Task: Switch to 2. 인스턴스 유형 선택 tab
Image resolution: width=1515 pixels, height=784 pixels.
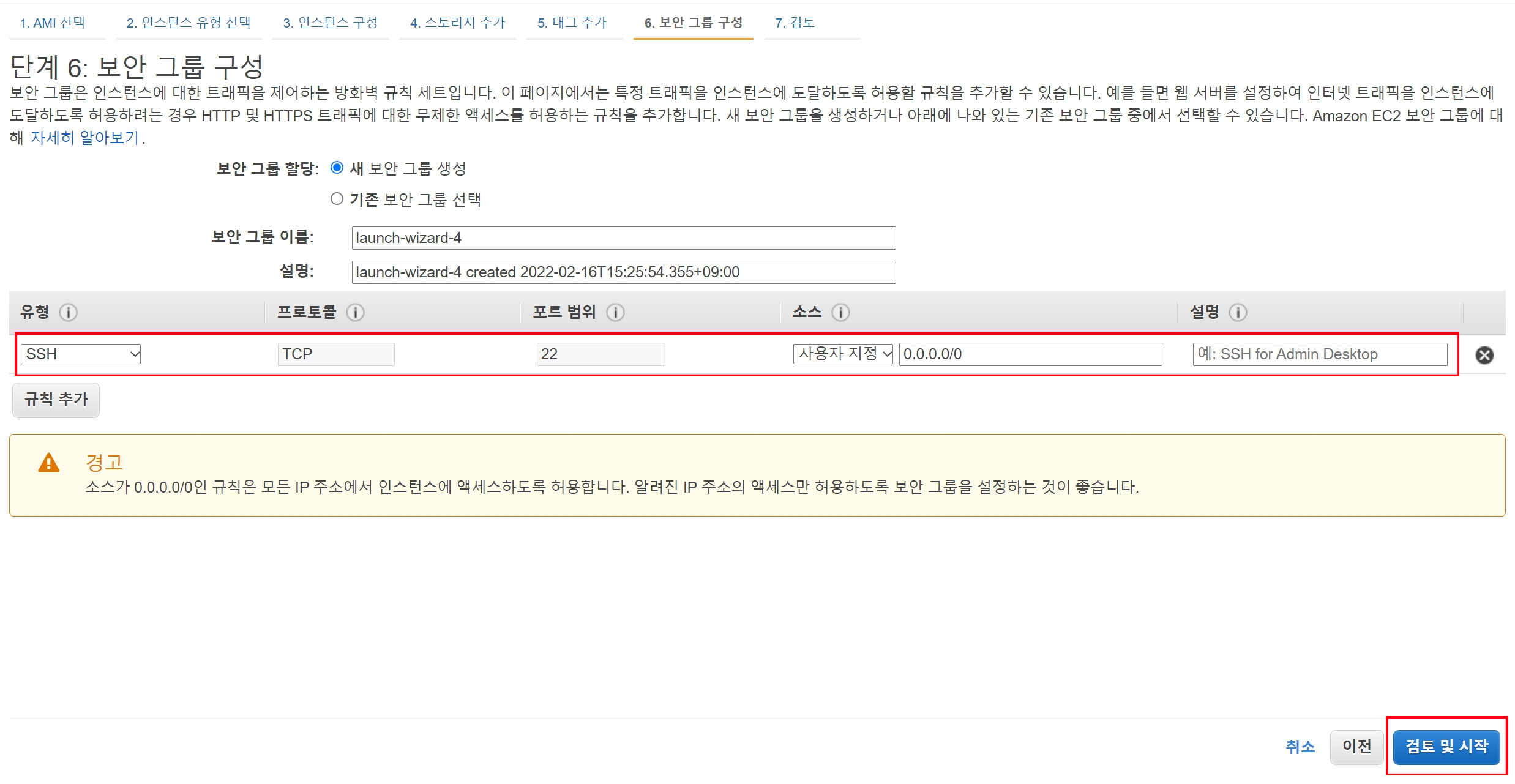Action: pos(189,23)
